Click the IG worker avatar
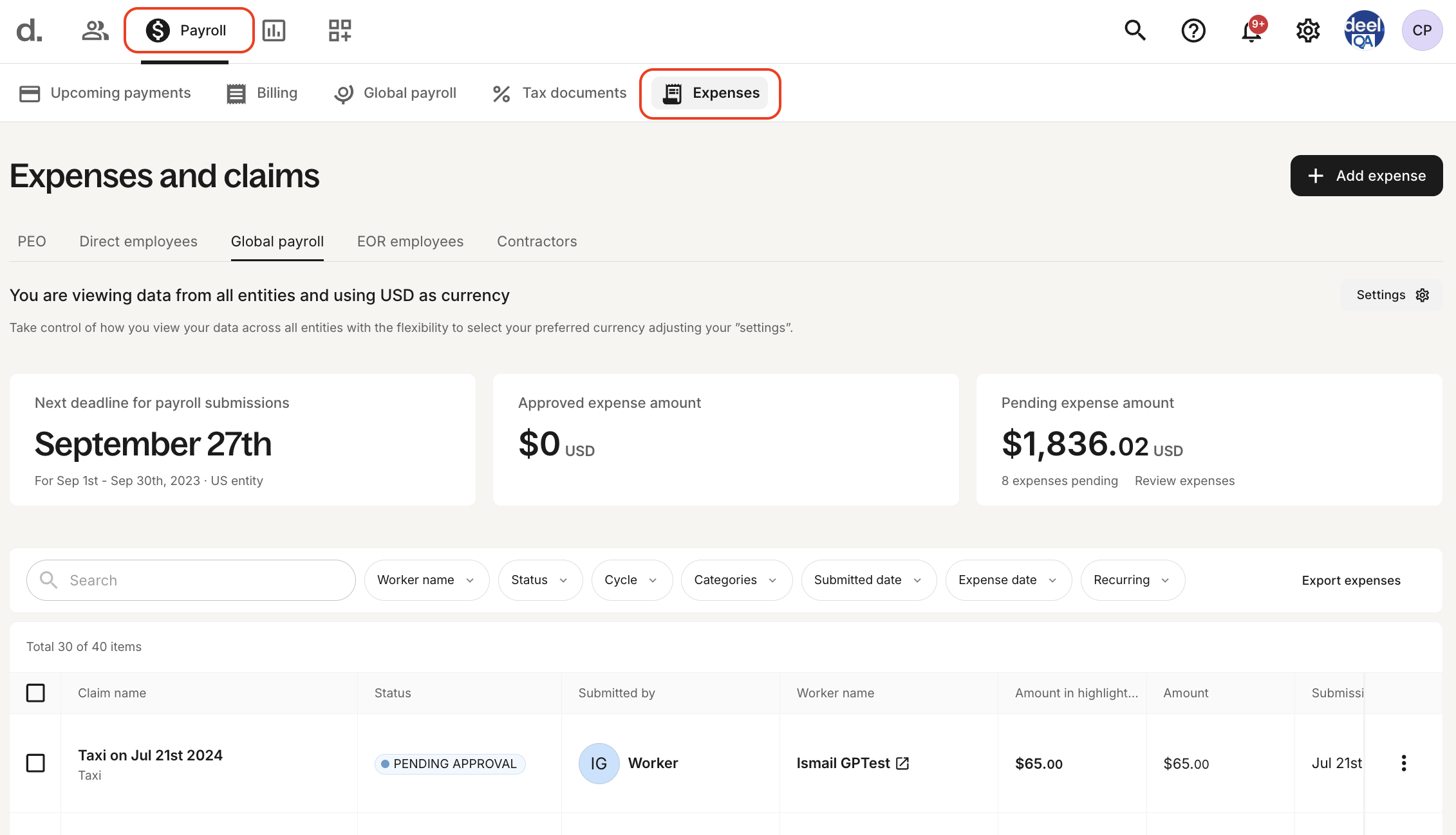Image resolution: width=1456 pixels, height=835 pixels. 599,764
